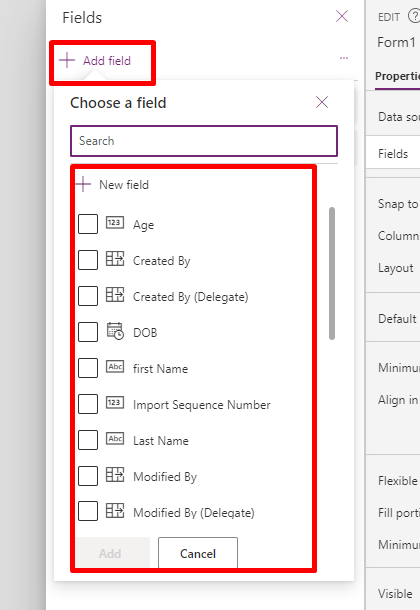
Task: Click the lookup icon beside Created By
Action: (x=115, y=258)
